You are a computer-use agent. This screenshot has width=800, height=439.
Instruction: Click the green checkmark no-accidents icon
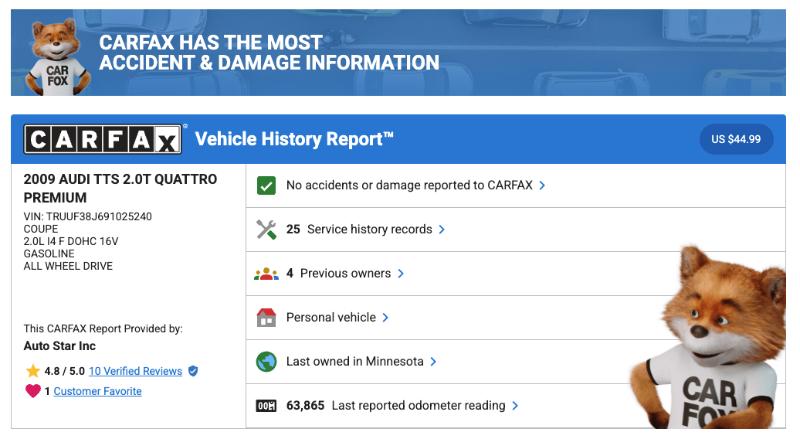[x=266, y=185]
